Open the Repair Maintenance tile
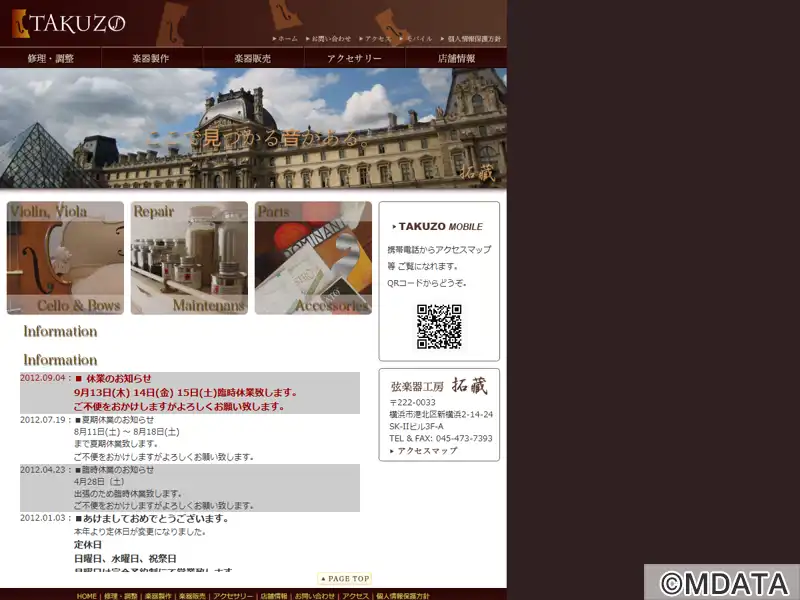This screenshot has height=600, width=800. [x=189, y=258]
